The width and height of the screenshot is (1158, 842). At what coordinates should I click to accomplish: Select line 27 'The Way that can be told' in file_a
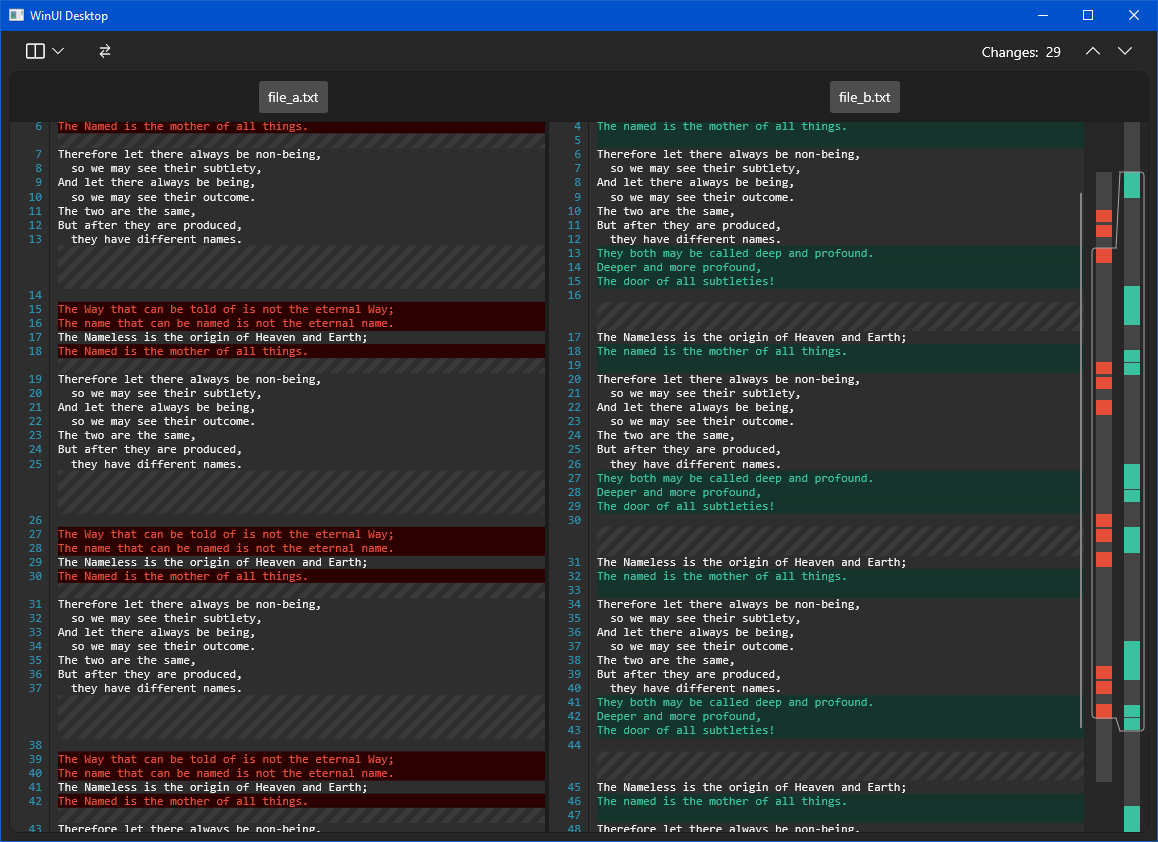click(x=301, y=534)
